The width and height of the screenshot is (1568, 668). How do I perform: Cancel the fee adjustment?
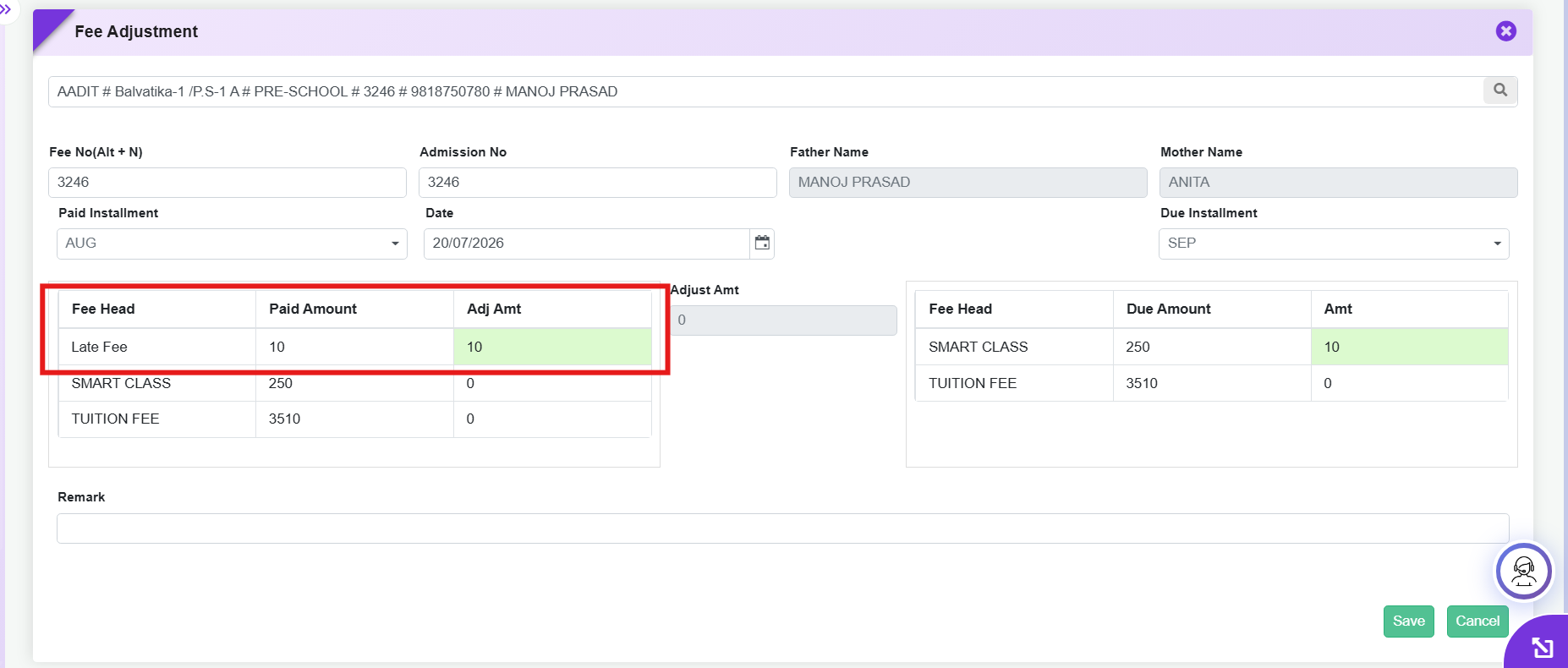(x=1478, y=621)
